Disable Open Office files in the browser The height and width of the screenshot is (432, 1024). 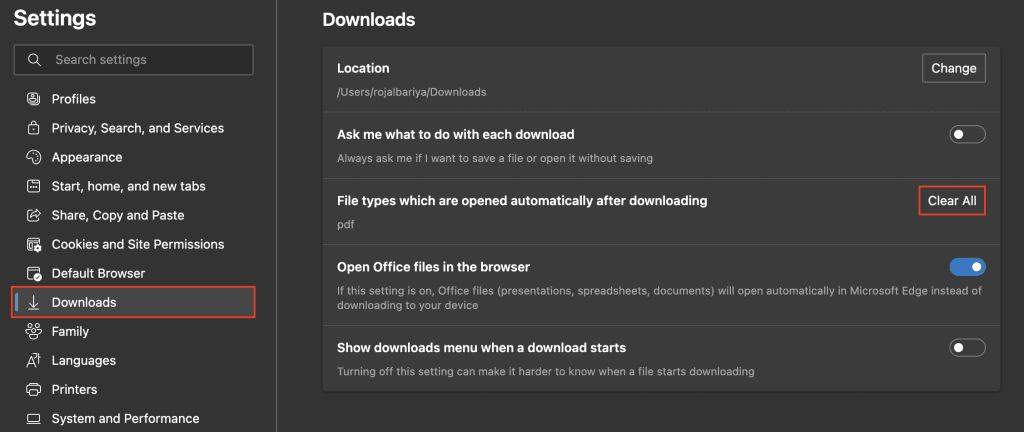click(x=967, y=267)
